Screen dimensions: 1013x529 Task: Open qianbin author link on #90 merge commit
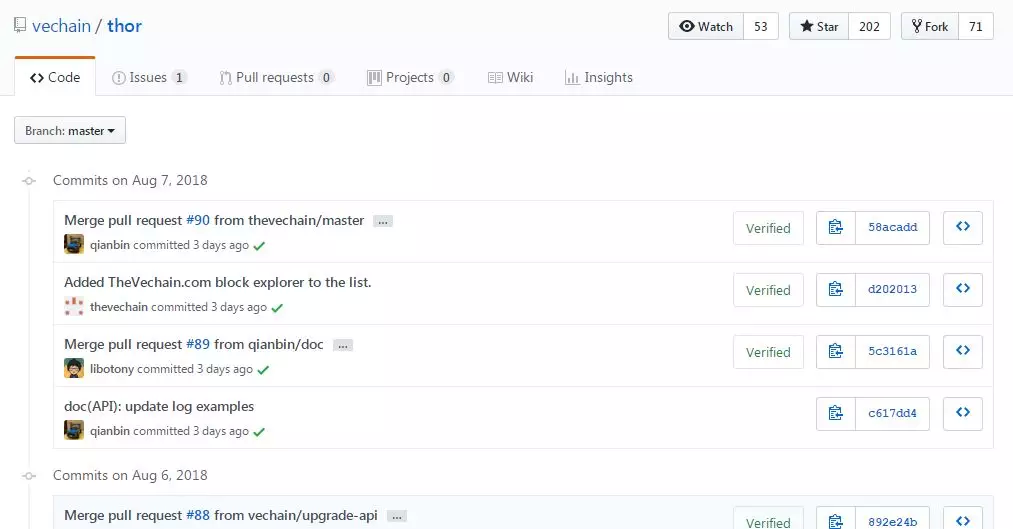(110, 245)
